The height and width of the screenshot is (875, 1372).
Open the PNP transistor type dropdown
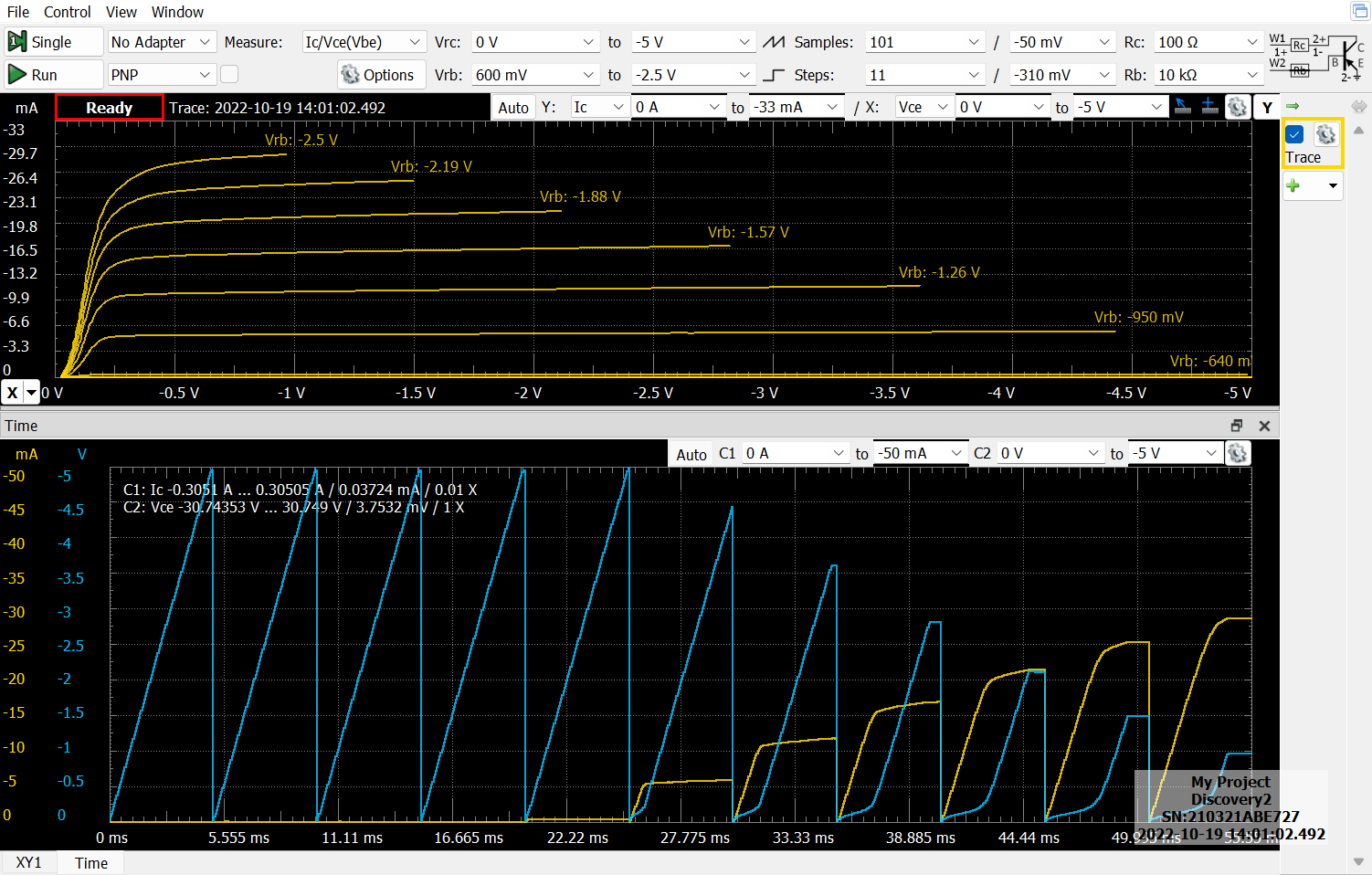click(162, 75)
